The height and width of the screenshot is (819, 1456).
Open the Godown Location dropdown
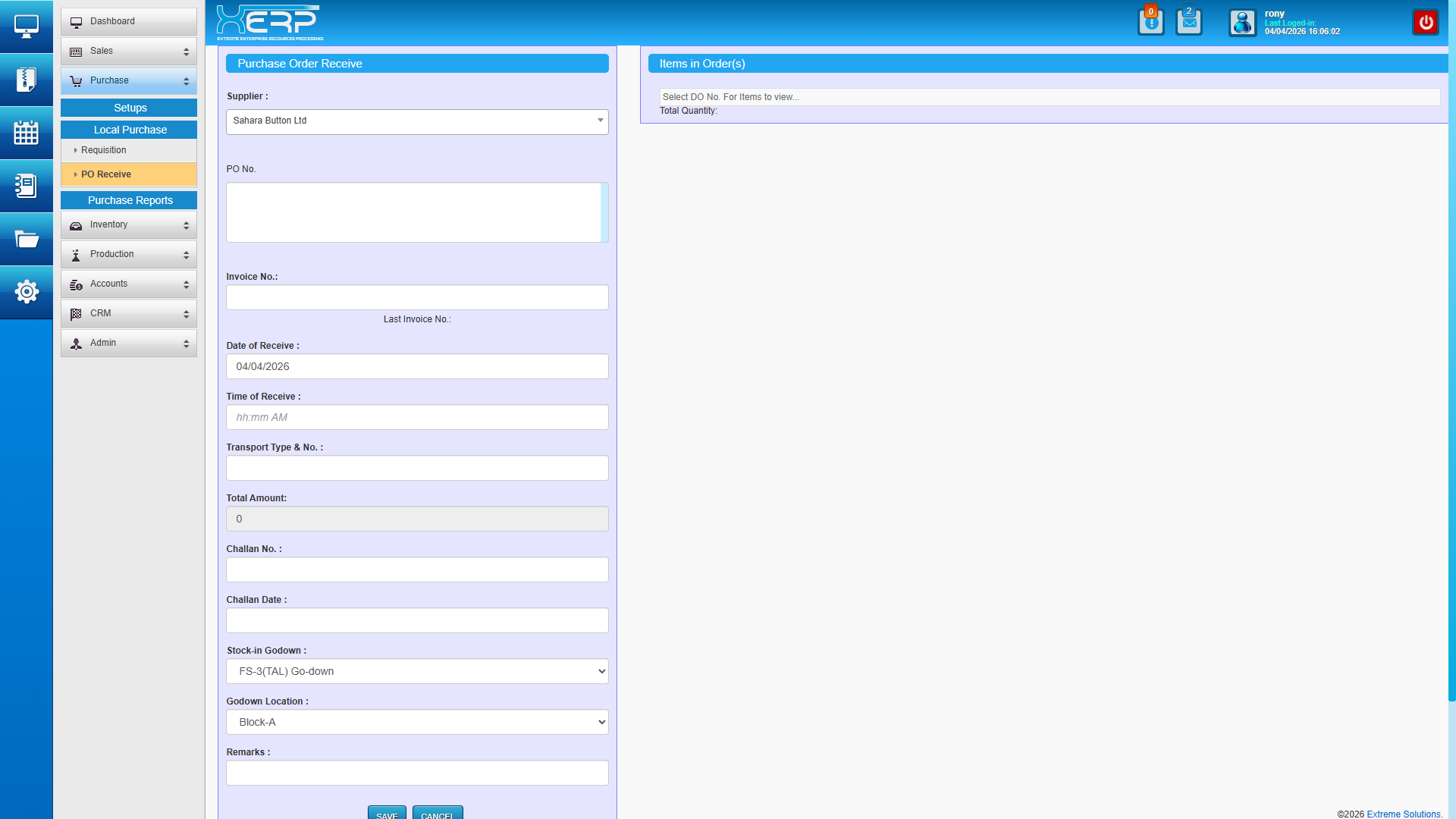[x=417, y=722]
